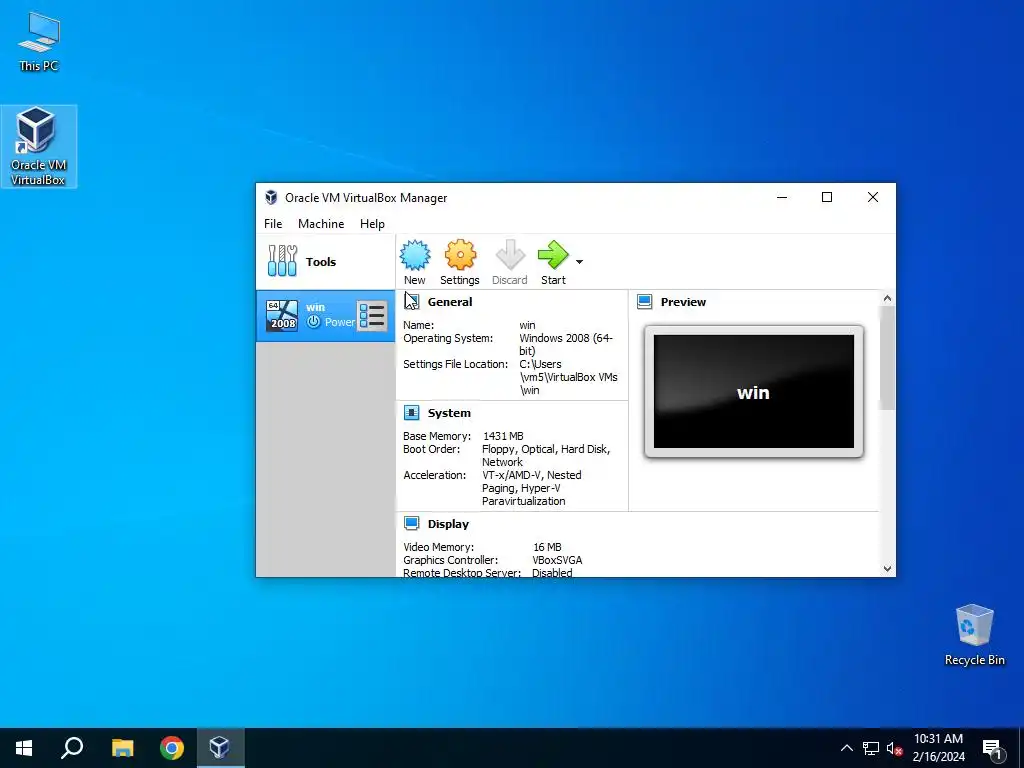Minimize the VirtualBox Manager window
Image resolution: width=1024 pixels, height=768 pixels.
point(782,197)
